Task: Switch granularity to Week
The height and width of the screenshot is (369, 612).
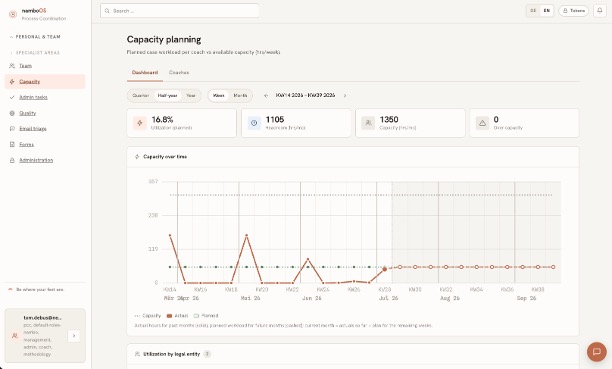Action: 219,95
